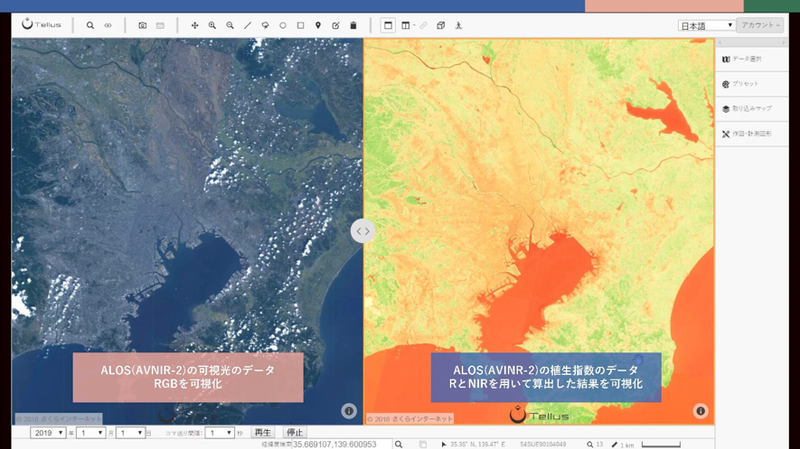Click the zoom level 13 indicator

coord(595,444)
